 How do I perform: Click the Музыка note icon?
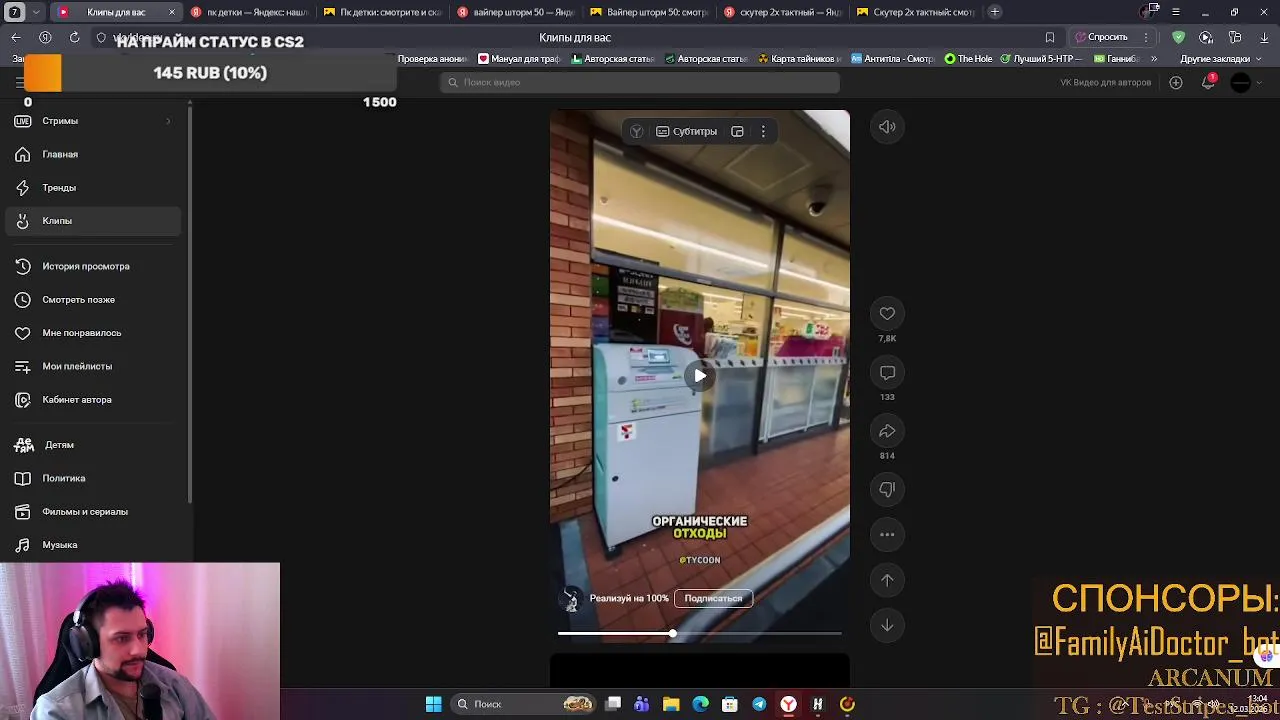[23, 545]
